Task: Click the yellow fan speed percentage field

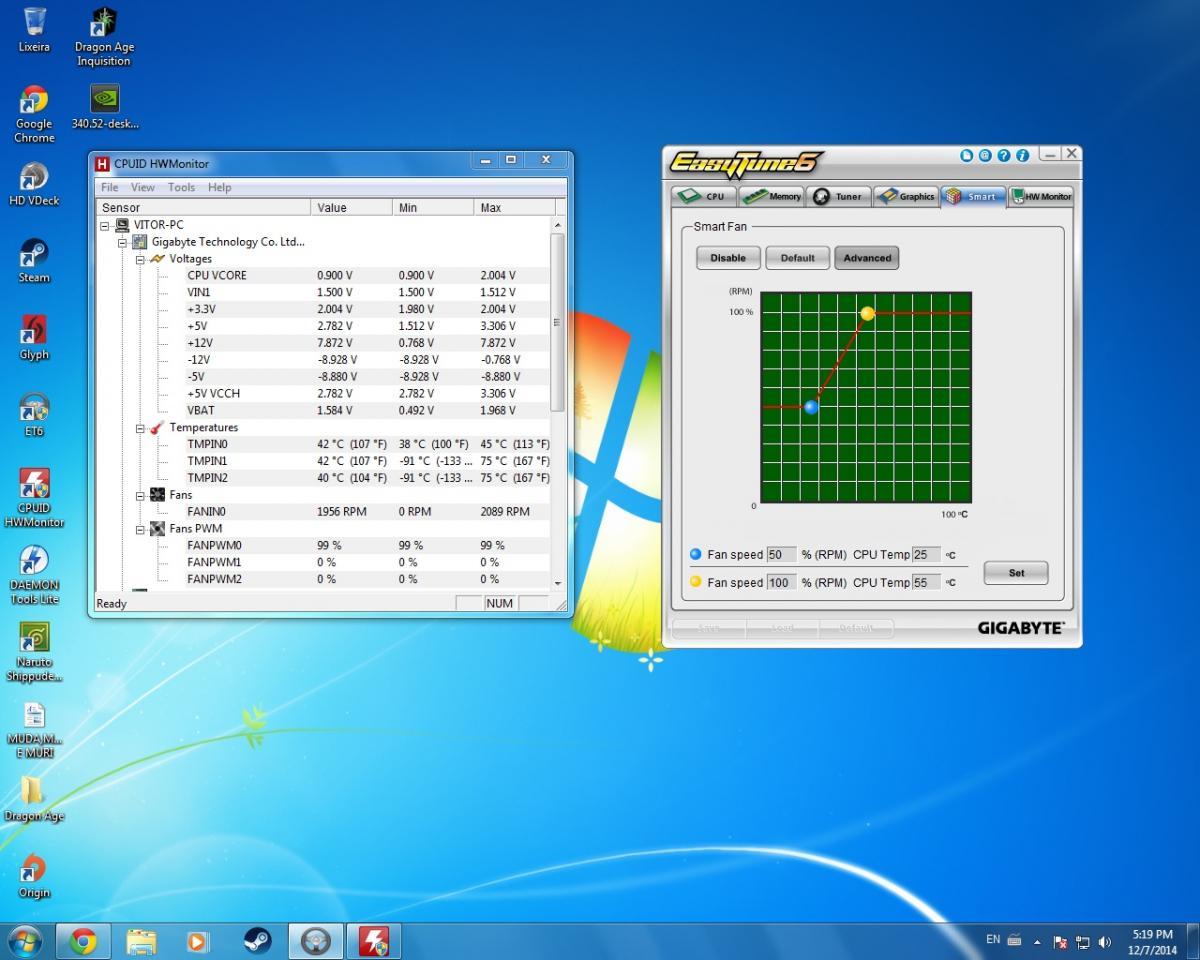Action: coord(781,582)
